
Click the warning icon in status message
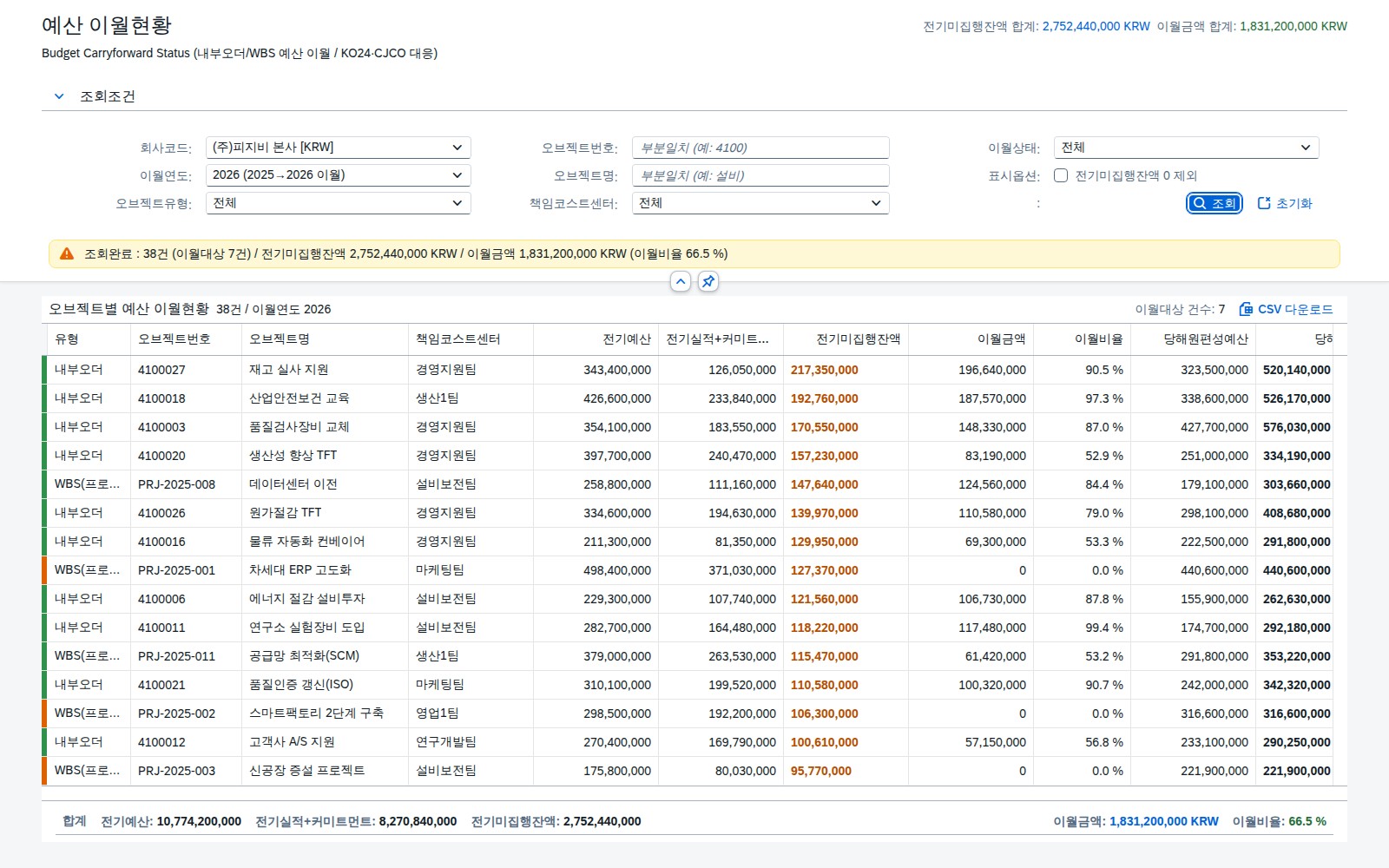(67, 253)
